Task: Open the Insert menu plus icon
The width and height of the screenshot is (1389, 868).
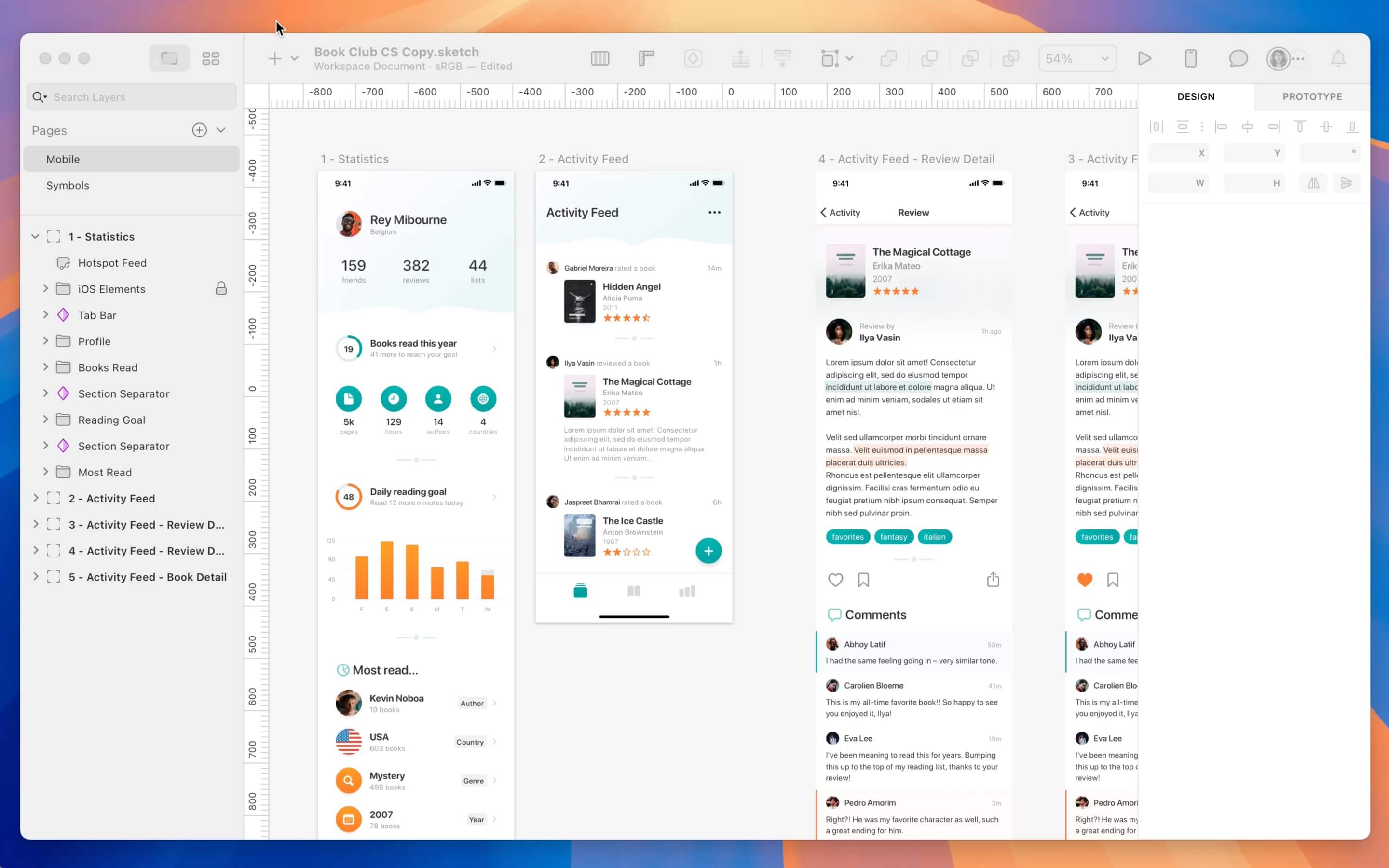Action: [274, 58]
